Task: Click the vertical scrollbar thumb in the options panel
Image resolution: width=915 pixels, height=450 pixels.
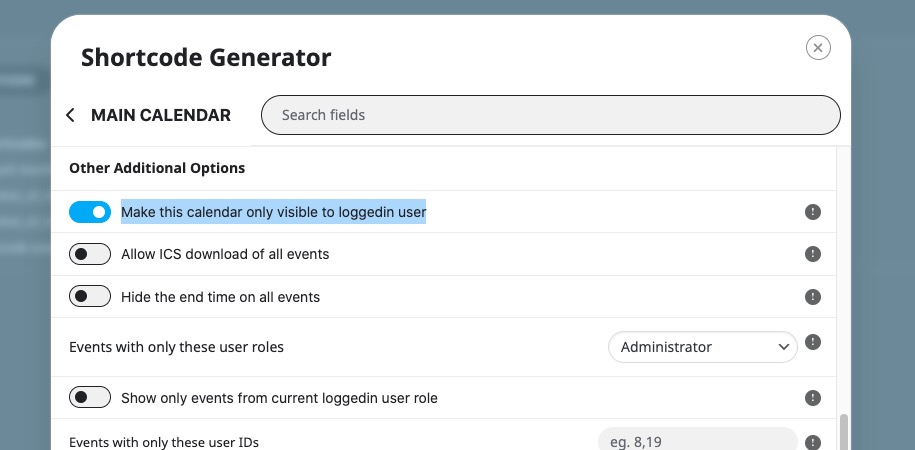Action: click(x=842, y=432)
